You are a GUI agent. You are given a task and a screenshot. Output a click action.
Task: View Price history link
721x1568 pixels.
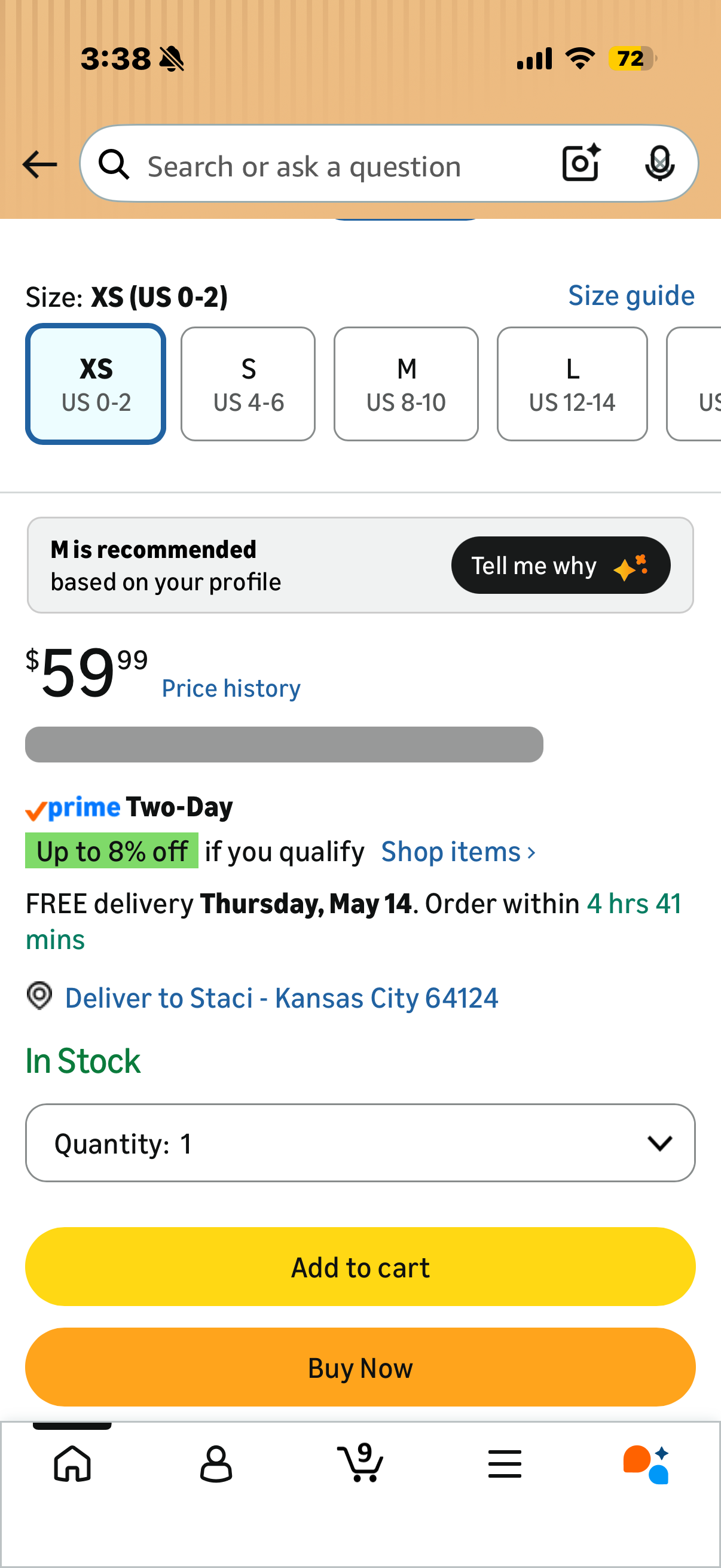coord(231,688)
